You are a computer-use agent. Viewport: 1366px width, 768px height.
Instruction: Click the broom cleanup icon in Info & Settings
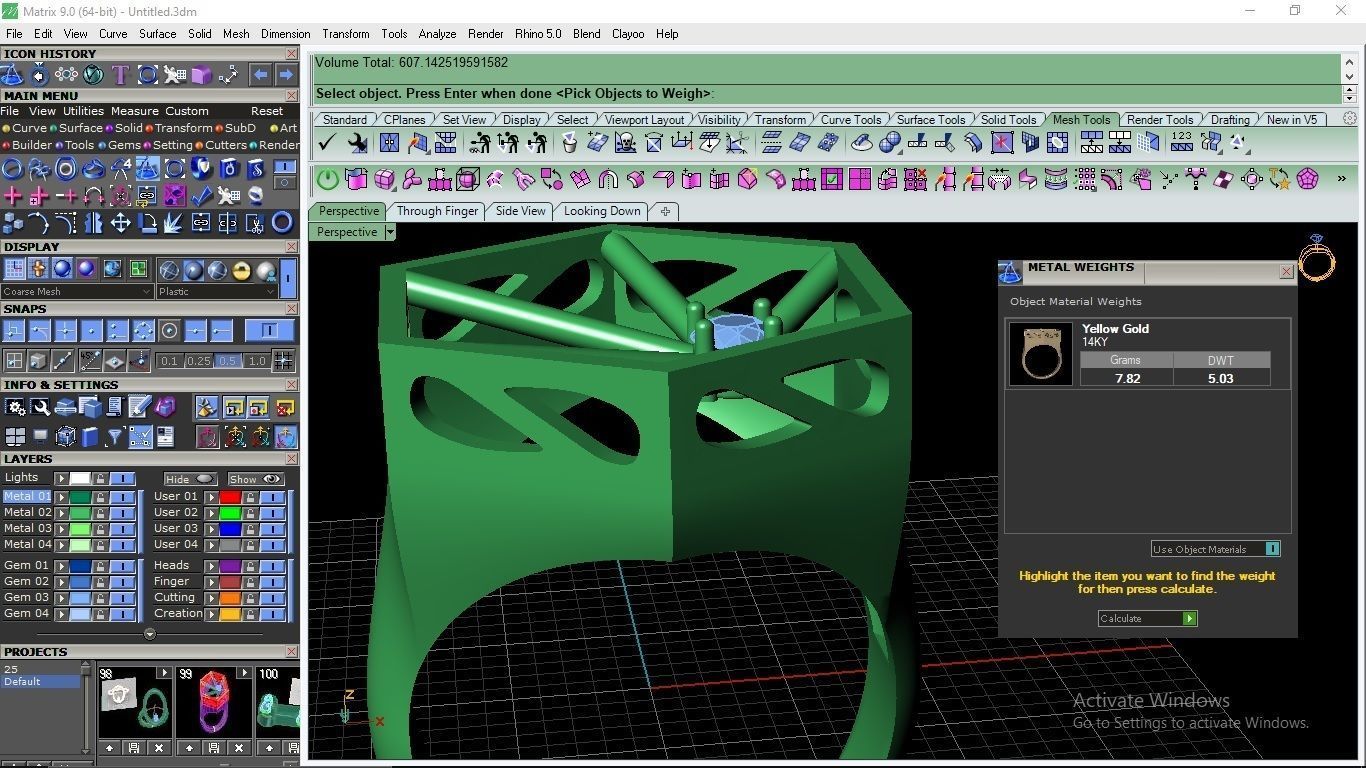click(207, 407)
